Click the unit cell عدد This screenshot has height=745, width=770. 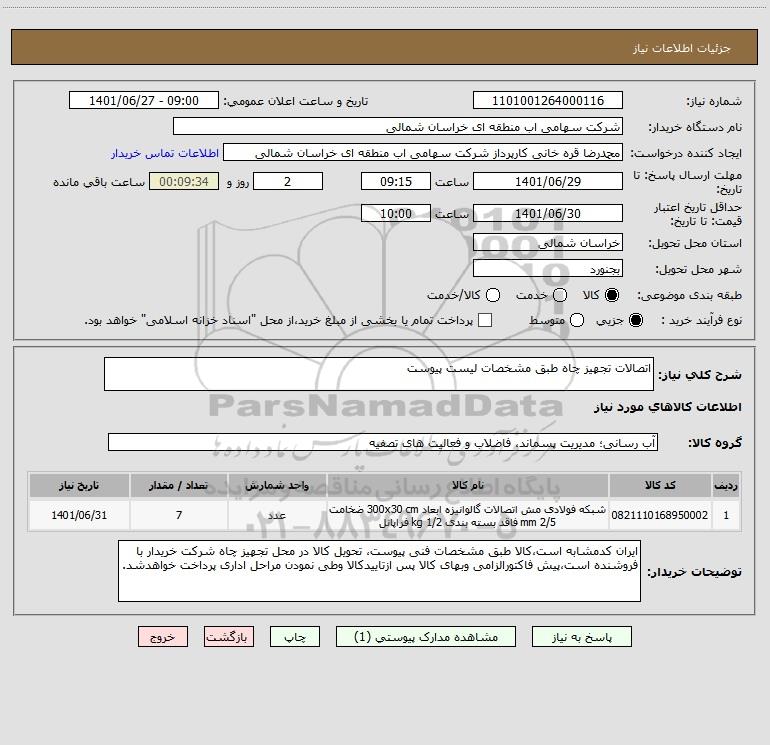pos(277,515)
